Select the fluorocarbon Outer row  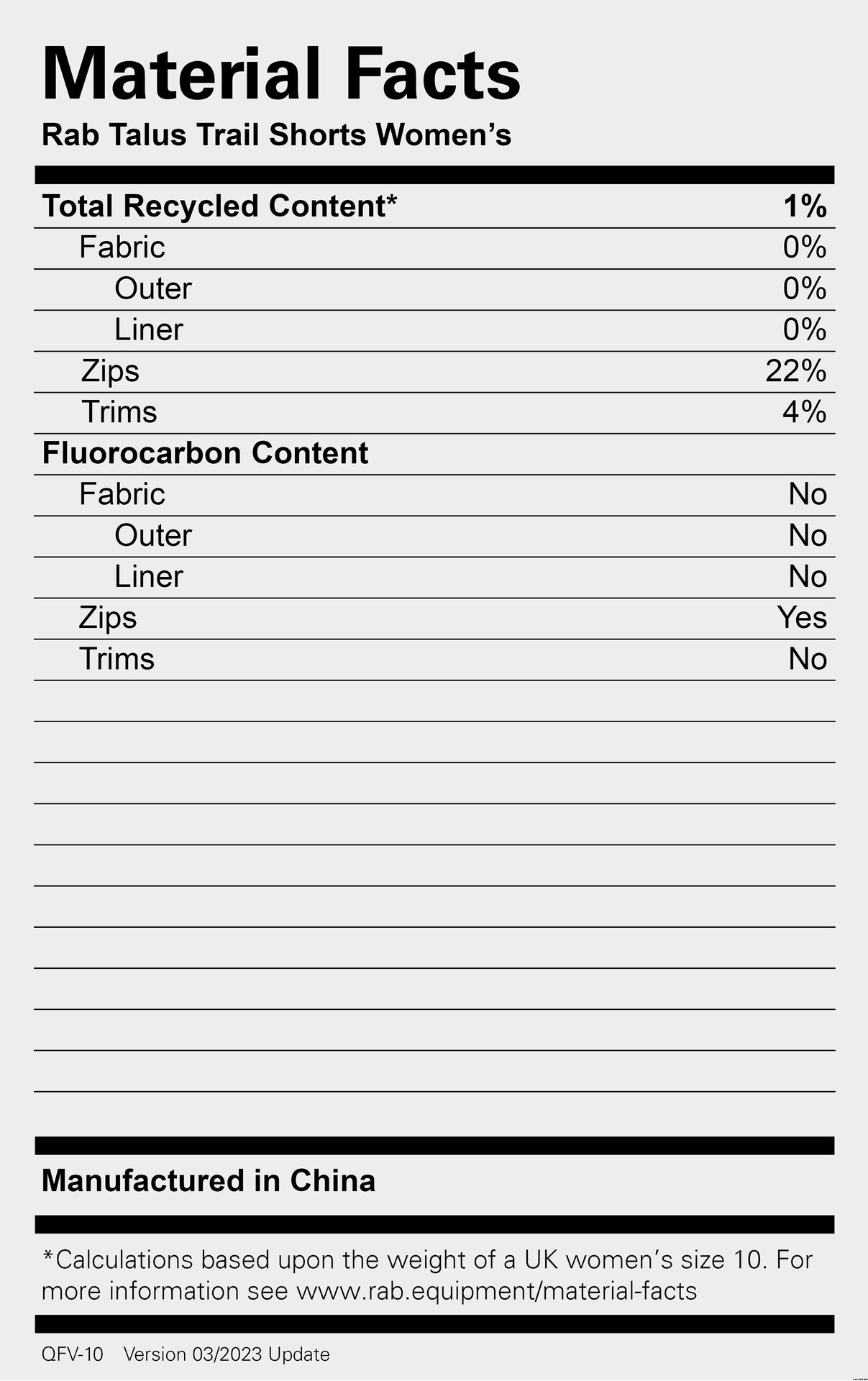434,536
